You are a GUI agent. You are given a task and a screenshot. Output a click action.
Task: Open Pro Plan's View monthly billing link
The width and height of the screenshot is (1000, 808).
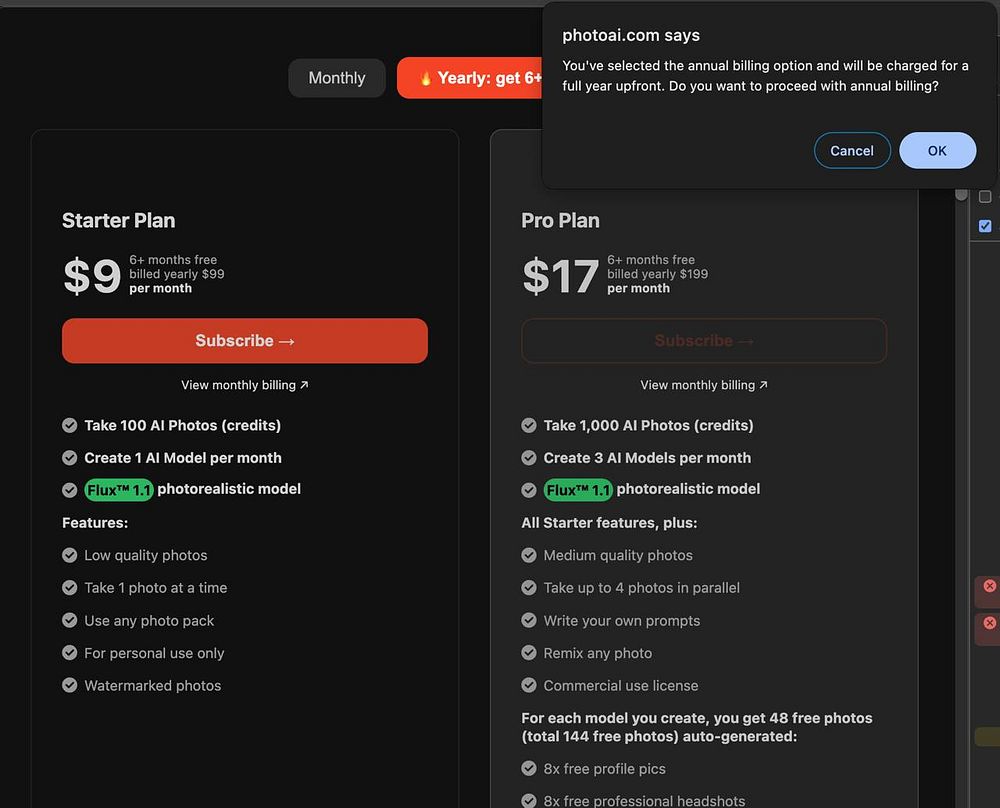coord(704,385)
